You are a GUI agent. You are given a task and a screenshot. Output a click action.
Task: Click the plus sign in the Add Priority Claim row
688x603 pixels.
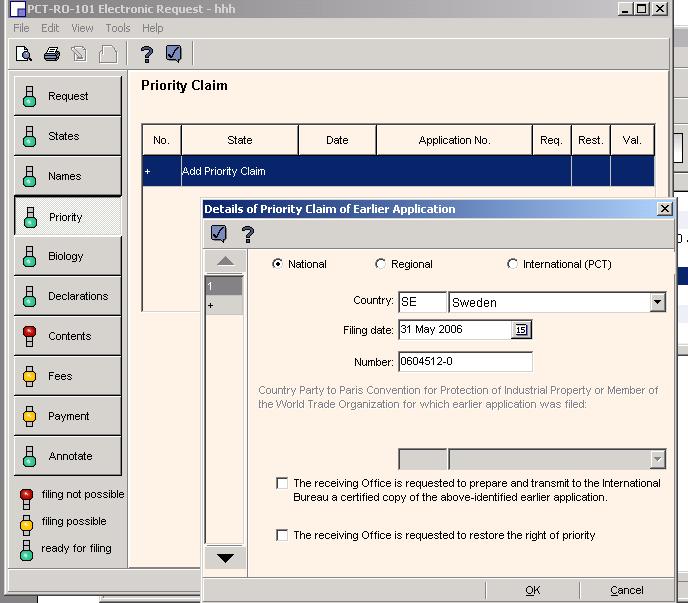[x=147, y=171]
